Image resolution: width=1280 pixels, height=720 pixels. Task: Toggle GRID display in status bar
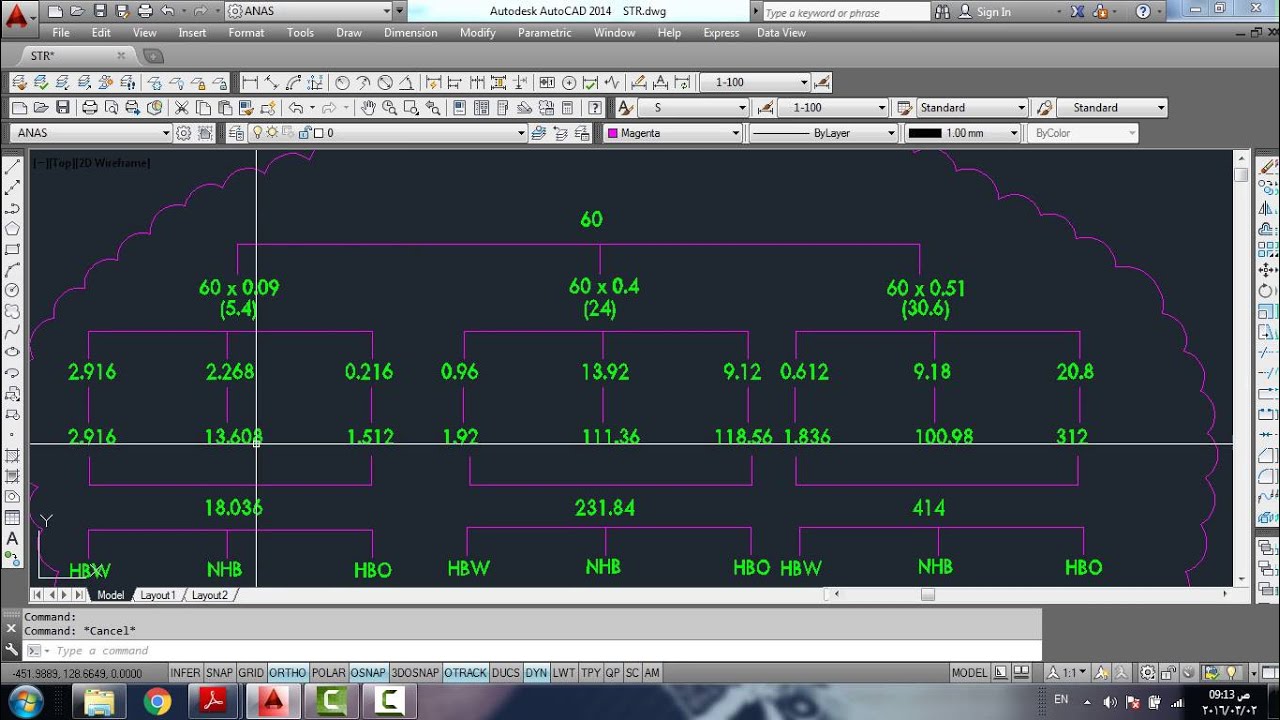point(251,673)
